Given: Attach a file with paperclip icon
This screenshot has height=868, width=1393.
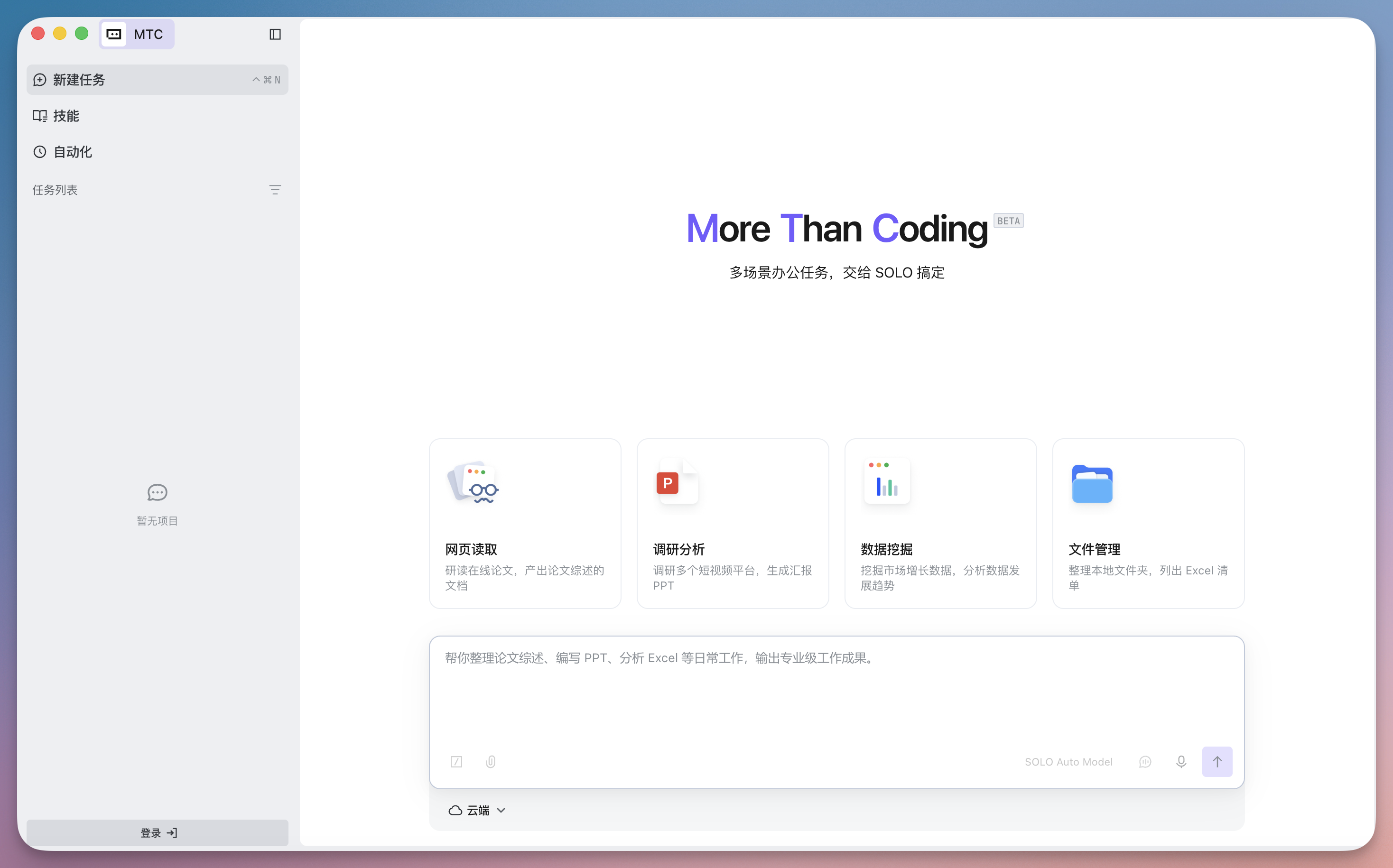Looking at the screenshot, I should pos(491,762).
